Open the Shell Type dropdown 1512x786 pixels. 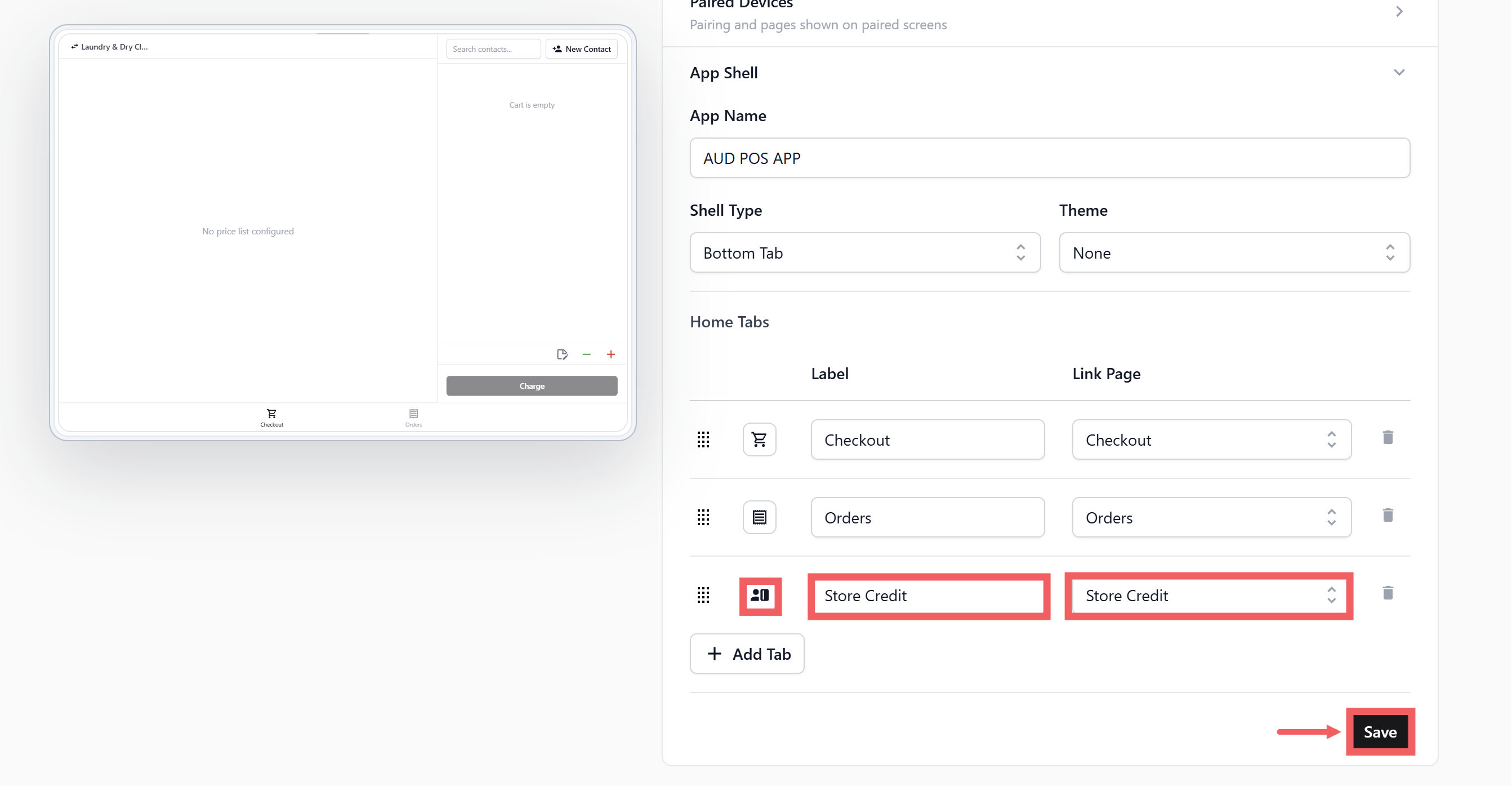click(x=865, y=252)
